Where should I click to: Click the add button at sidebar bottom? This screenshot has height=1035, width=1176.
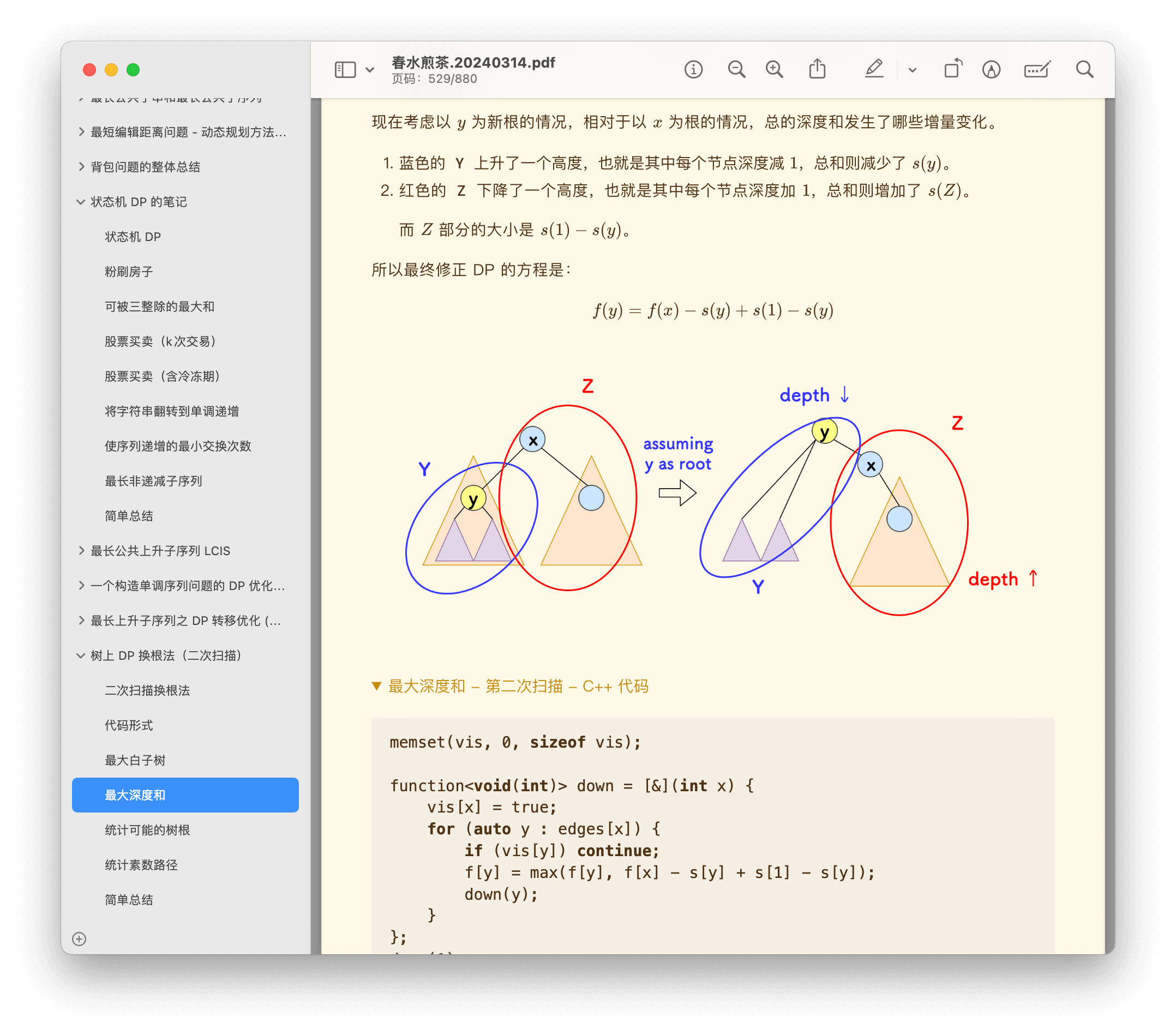point(80,939)
